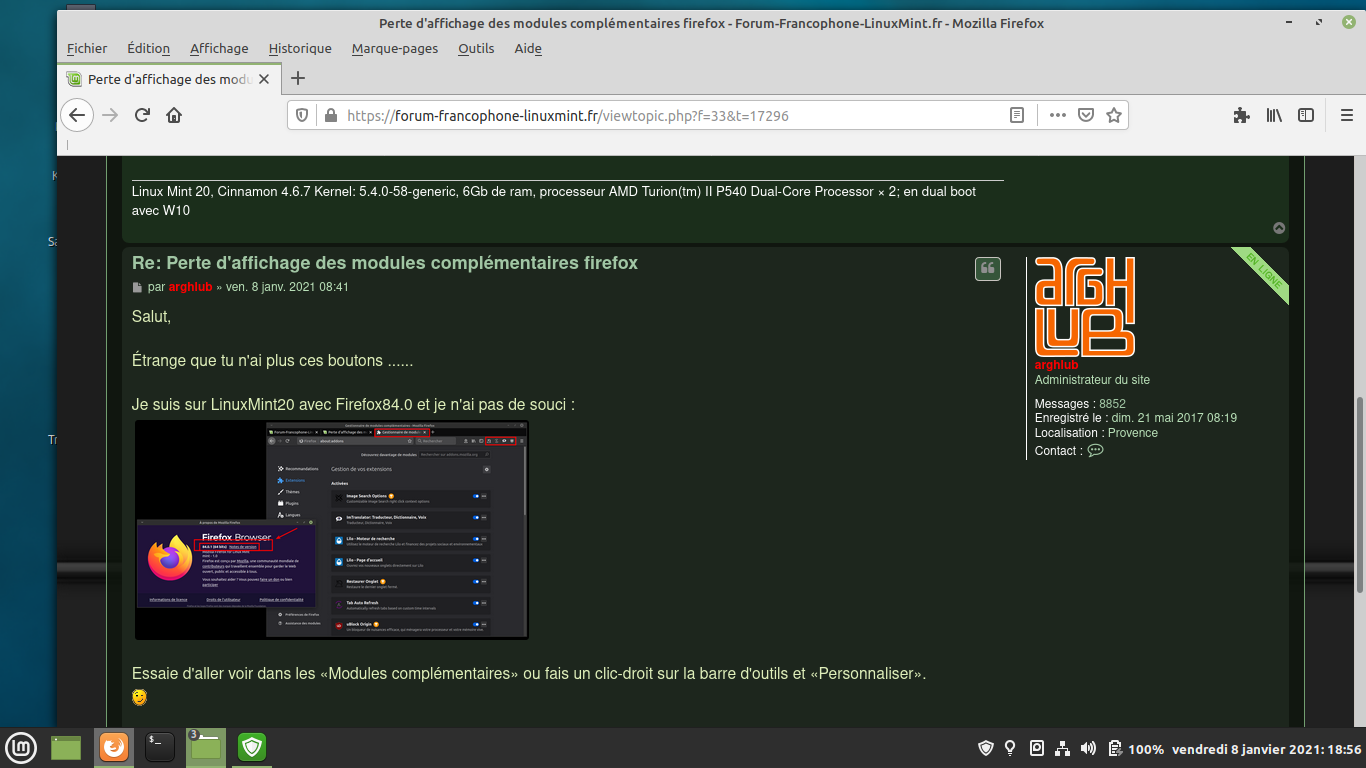
Task: Show the desktop from the panel
Action: pyautogui.click(x=66, y=747)
